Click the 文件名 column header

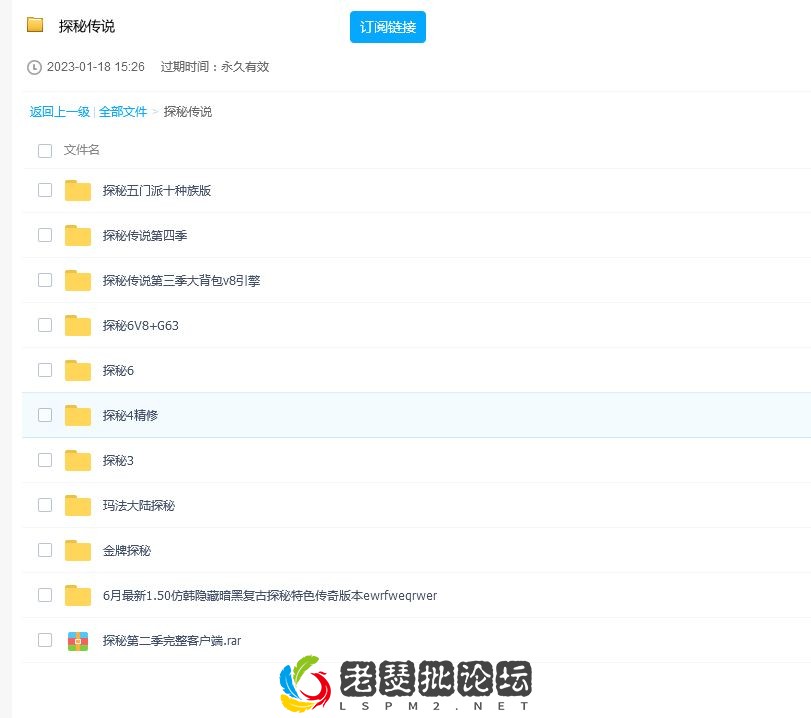(82, 150)
